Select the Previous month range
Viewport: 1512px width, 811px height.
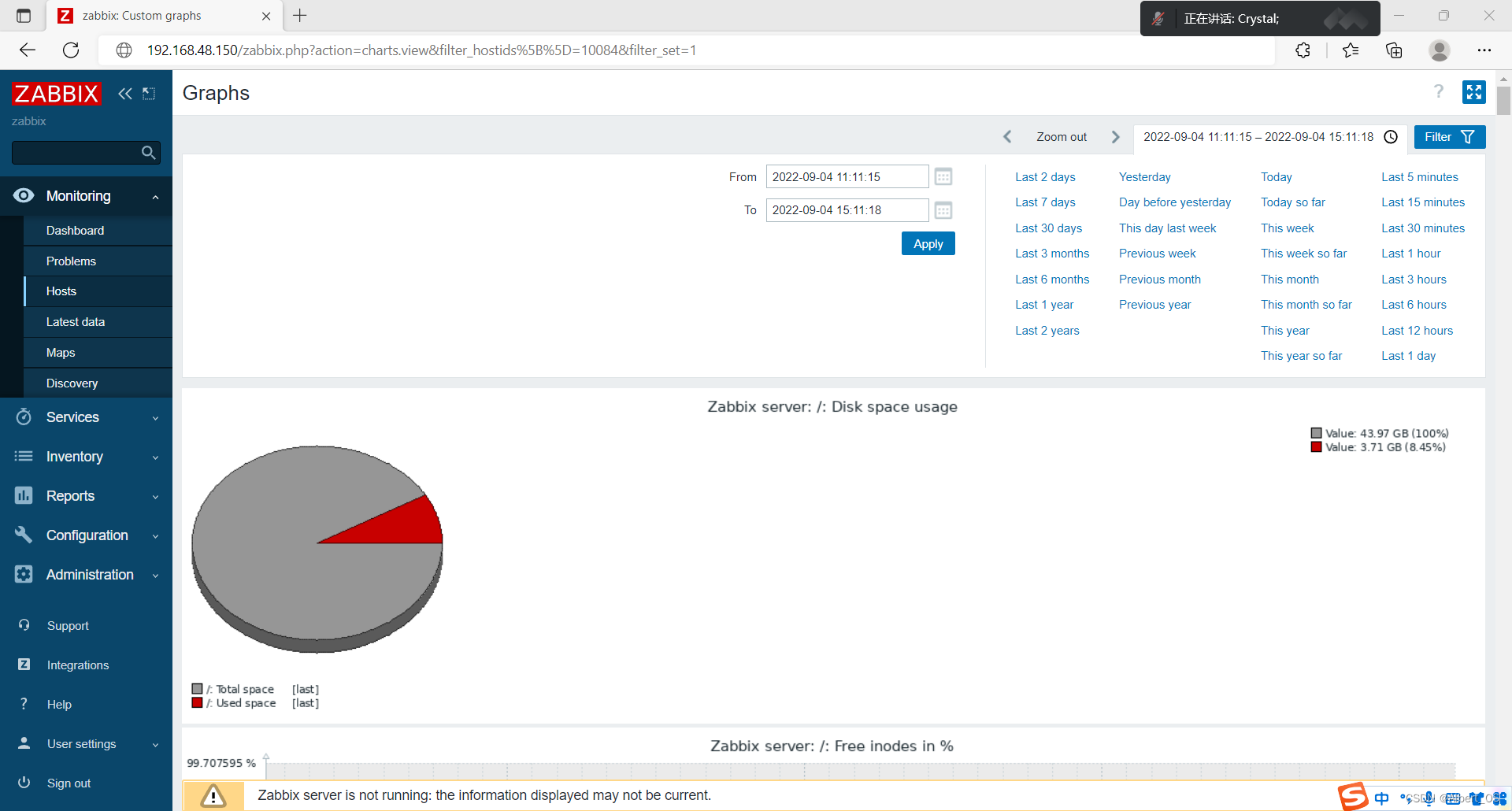pyautogui.click(x=1159, y=280)
